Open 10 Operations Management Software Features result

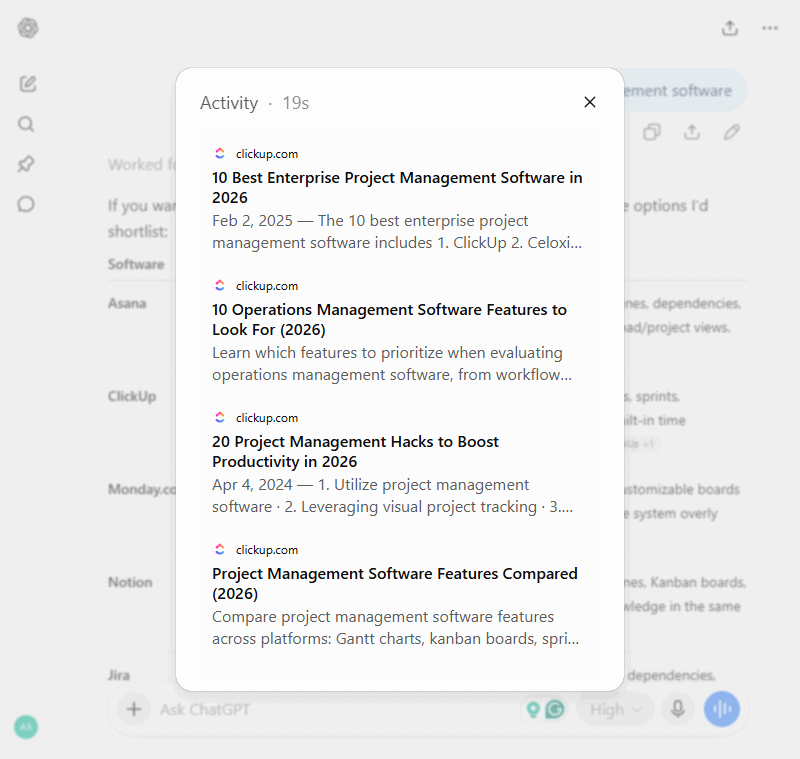tap(389, 320)
